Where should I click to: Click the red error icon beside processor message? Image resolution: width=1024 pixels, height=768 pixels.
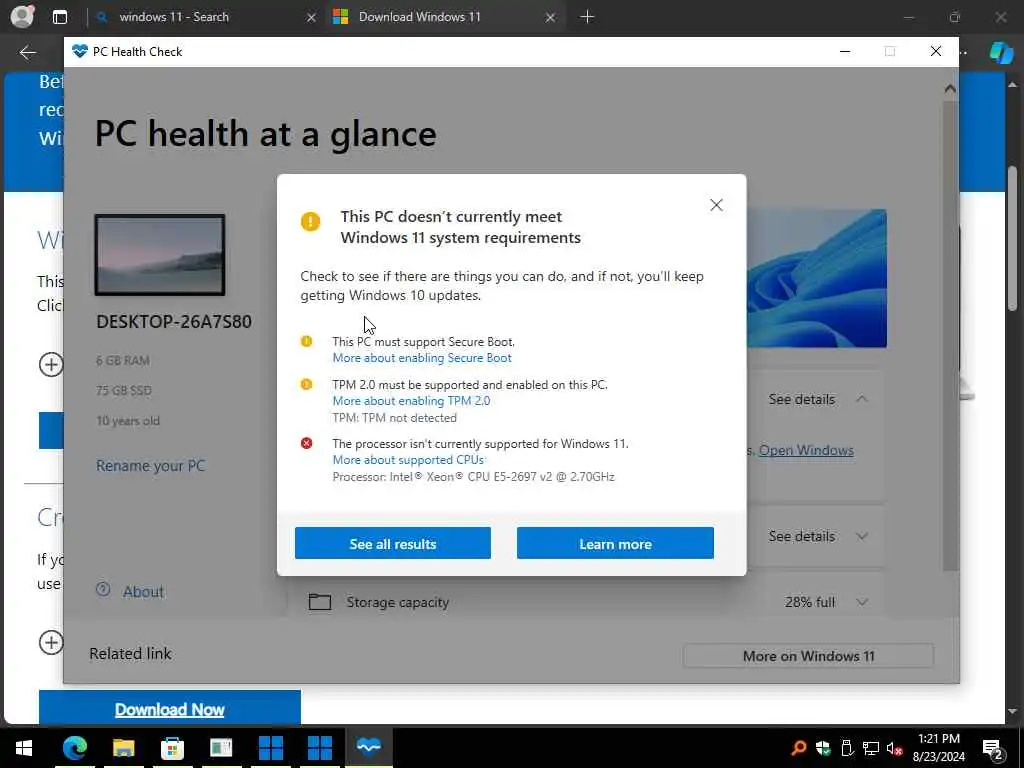pos(306,443)
